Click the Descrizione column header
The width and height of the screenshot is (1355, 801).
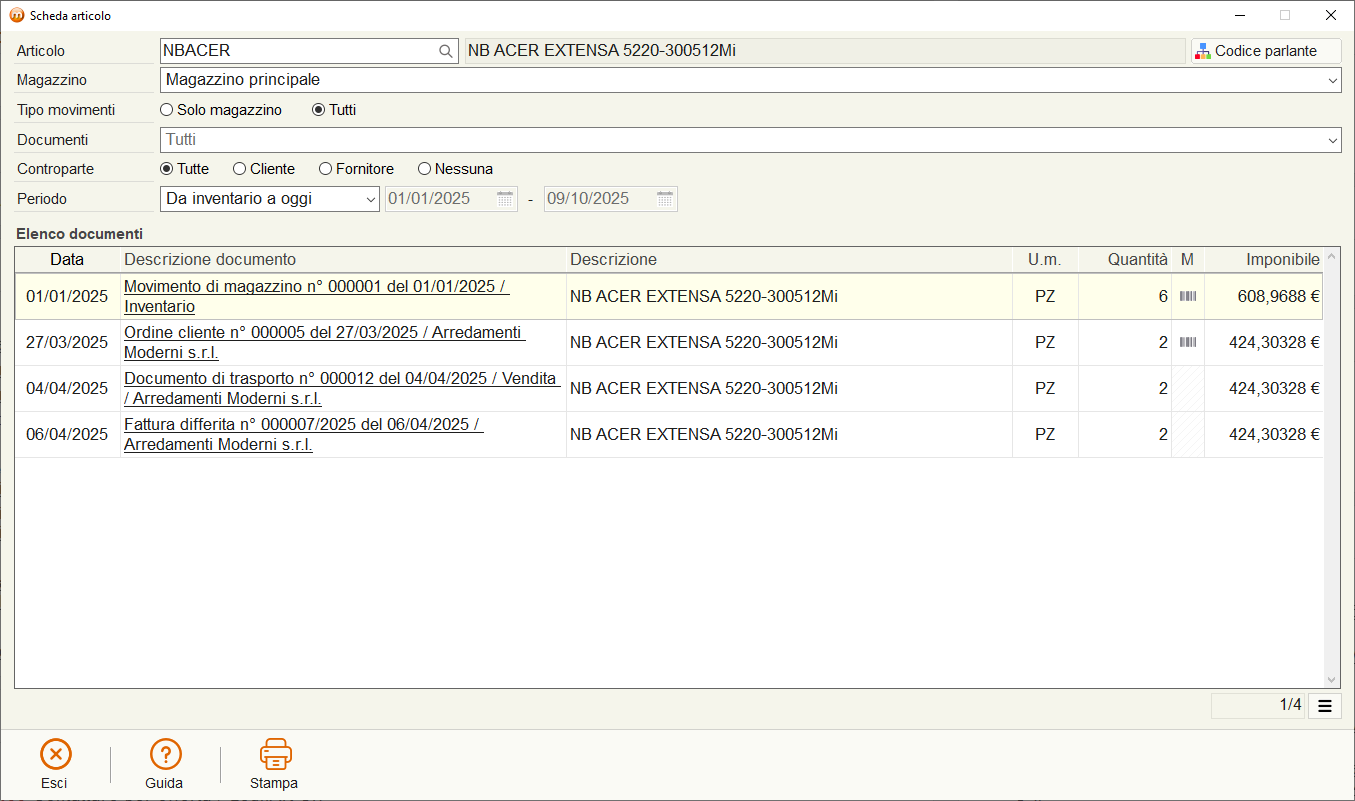[x=789, y=259]
